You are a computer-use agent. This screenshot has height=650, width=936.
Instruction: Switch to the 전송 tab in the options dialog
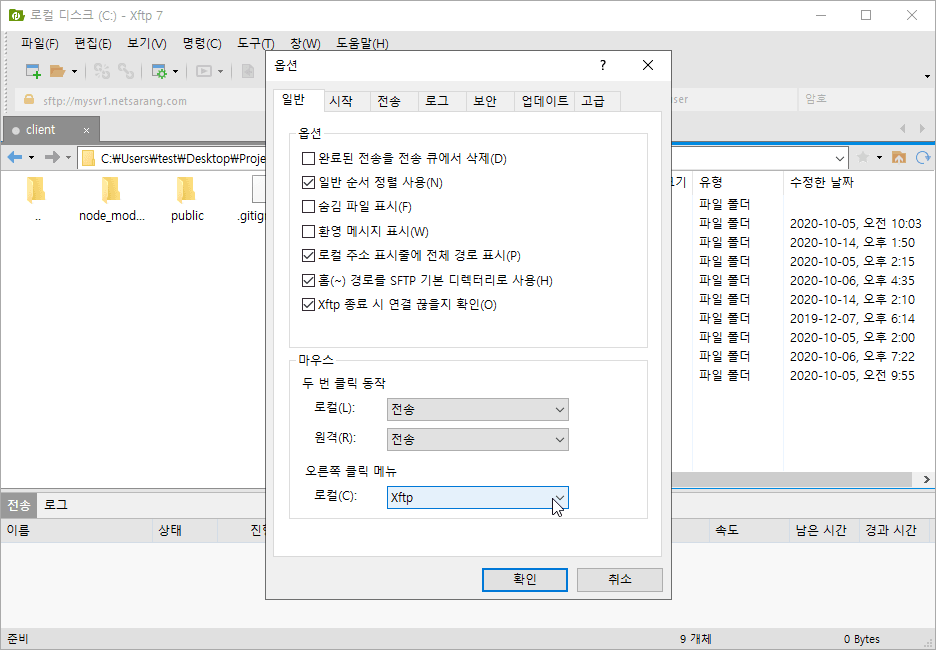[394, 101]
